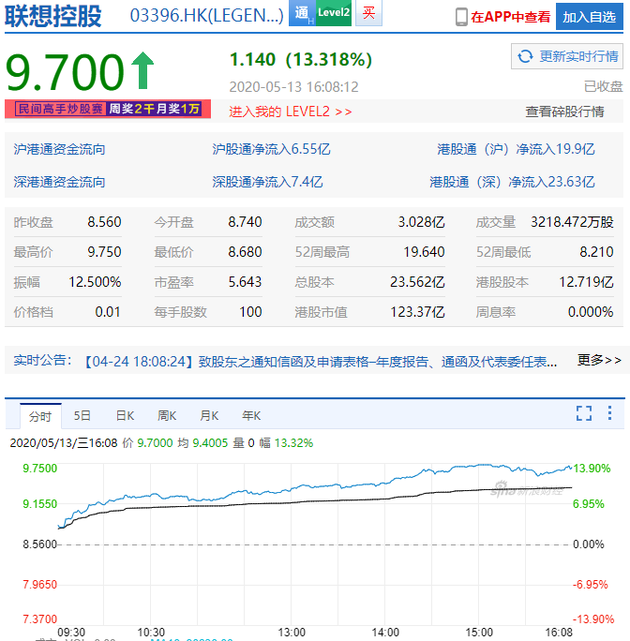Click the green up arrow by price
This screenshot has height=641, width=630.
coord(143,70)
